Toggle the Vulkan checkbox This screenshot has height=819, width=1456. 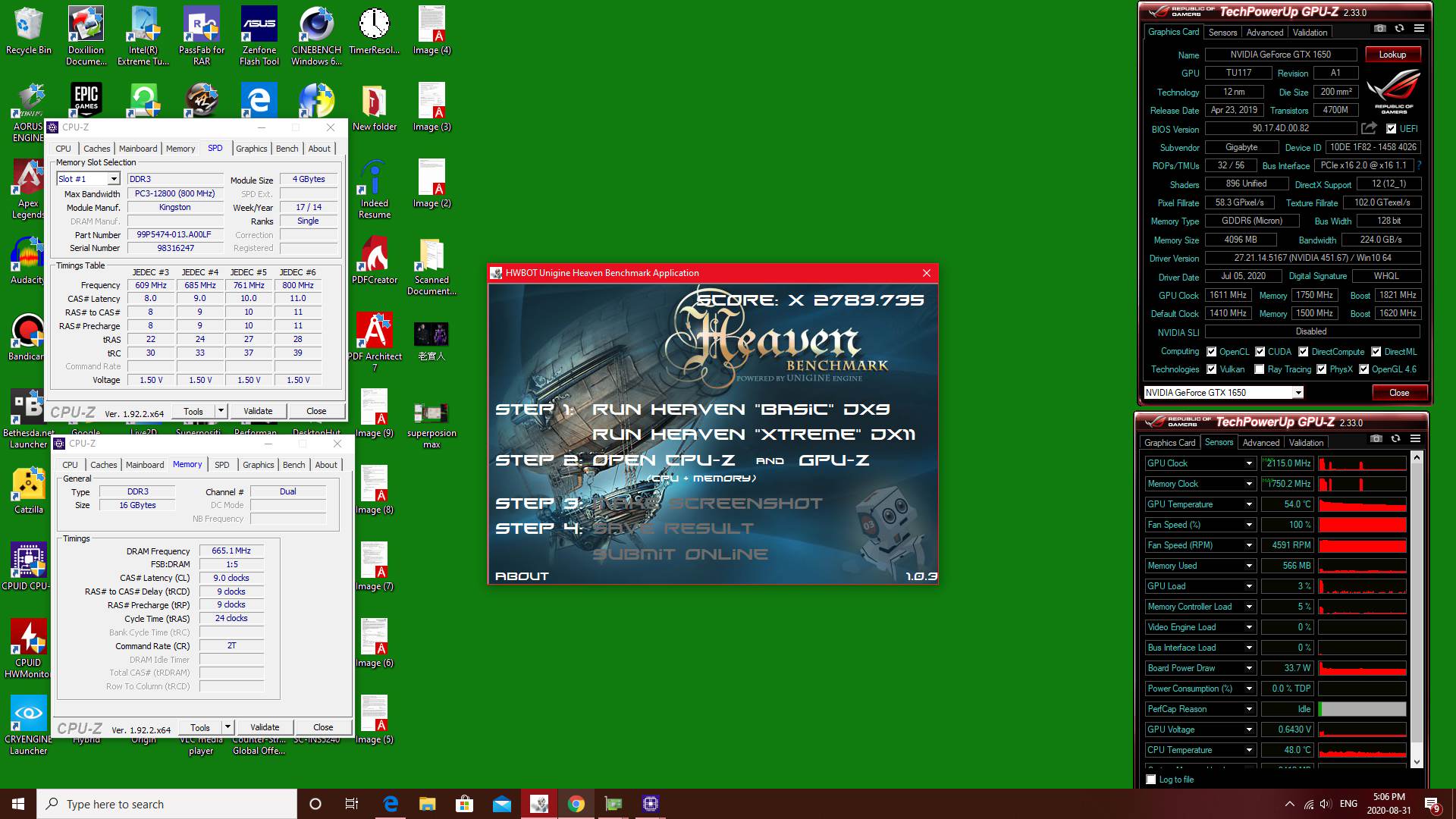click(1211, 369)
